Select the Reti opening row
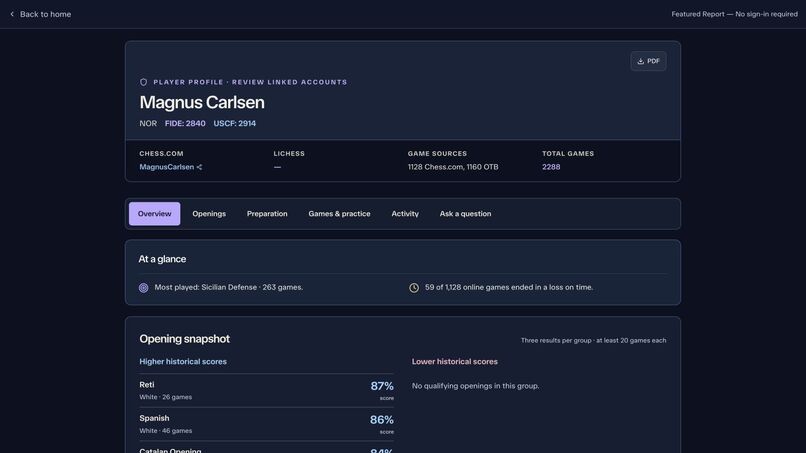Image resolution: width=806 pixels, height=453 pixels. pos(266,391)
